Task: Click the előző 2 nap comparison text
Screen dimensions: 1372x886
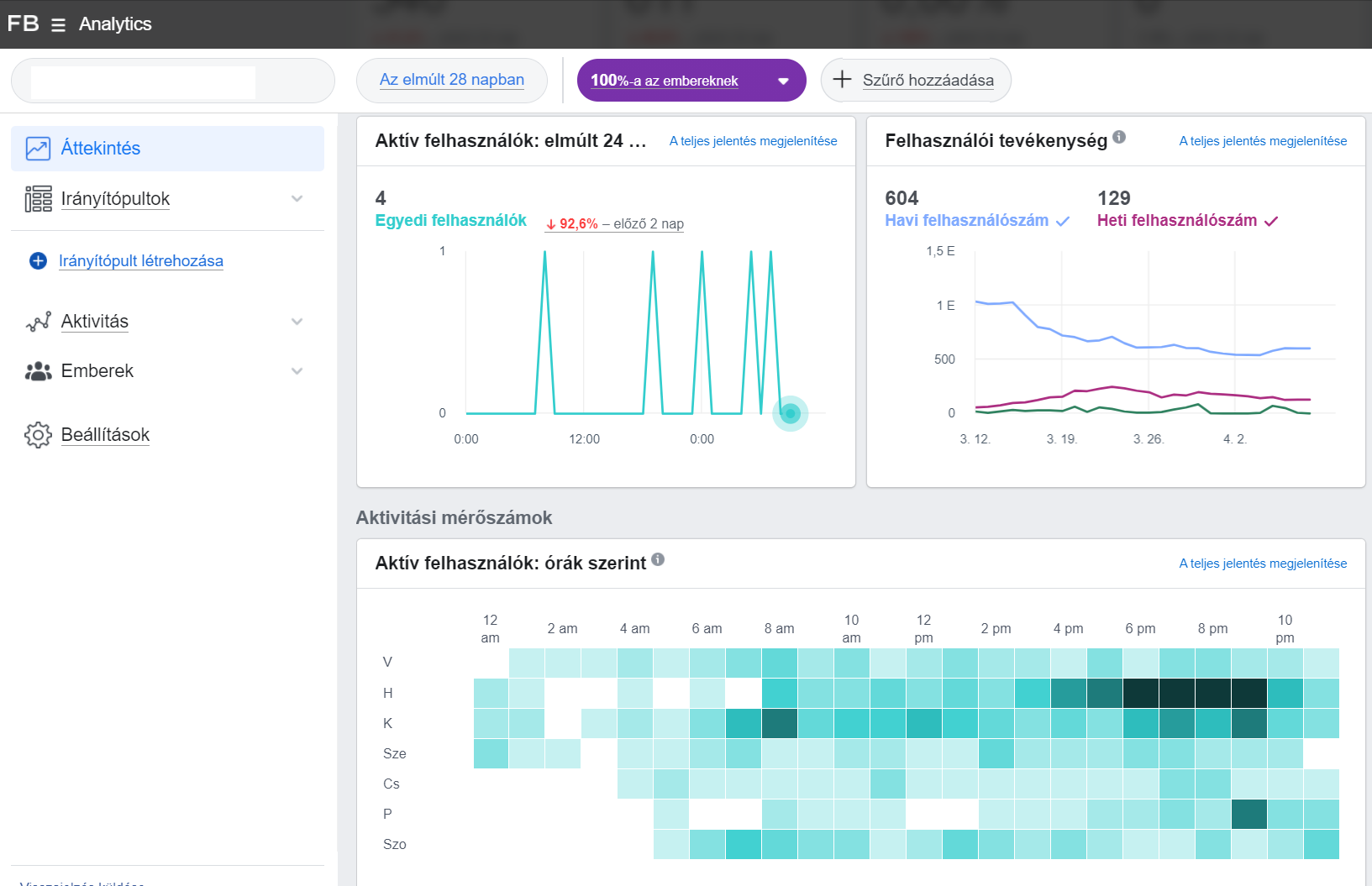Action: [649, 224]
